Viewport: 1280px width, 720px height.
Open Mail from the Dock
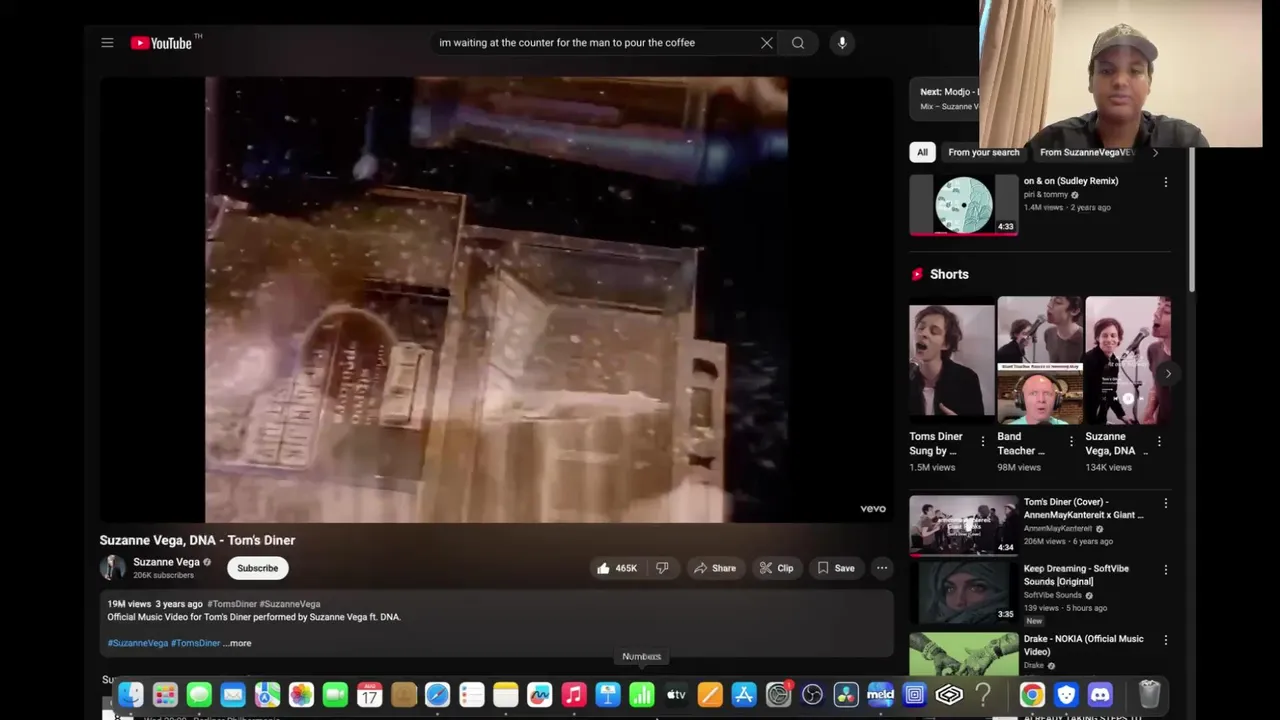[x=233, y=694]
